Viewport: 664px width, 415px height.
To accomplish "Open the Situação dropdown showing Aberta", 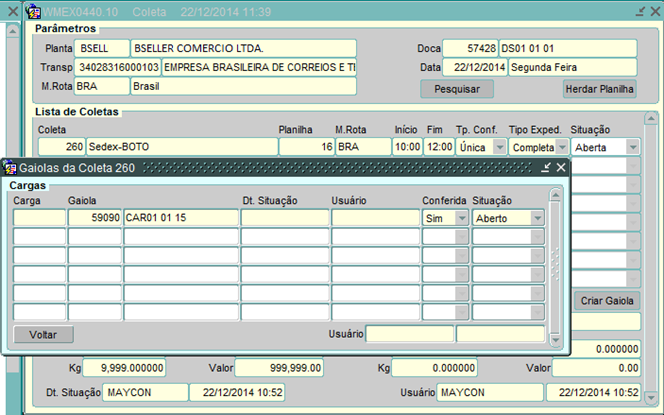I will [x=633, y=147].
